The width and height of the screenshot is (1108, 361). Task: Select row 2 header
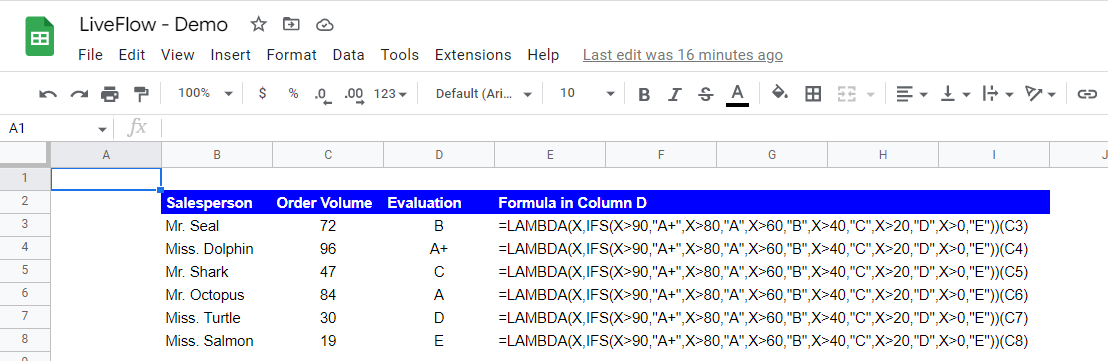pos(25,203)
